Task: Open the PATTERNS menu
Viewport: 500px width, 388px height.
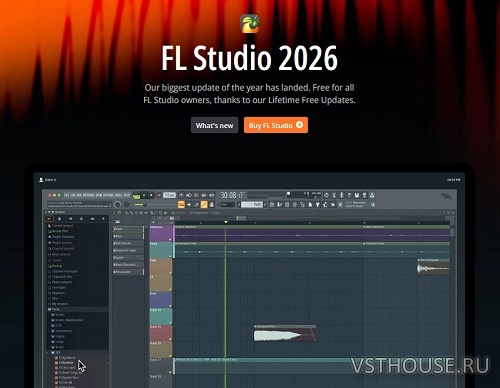Action: click(88, 195)
